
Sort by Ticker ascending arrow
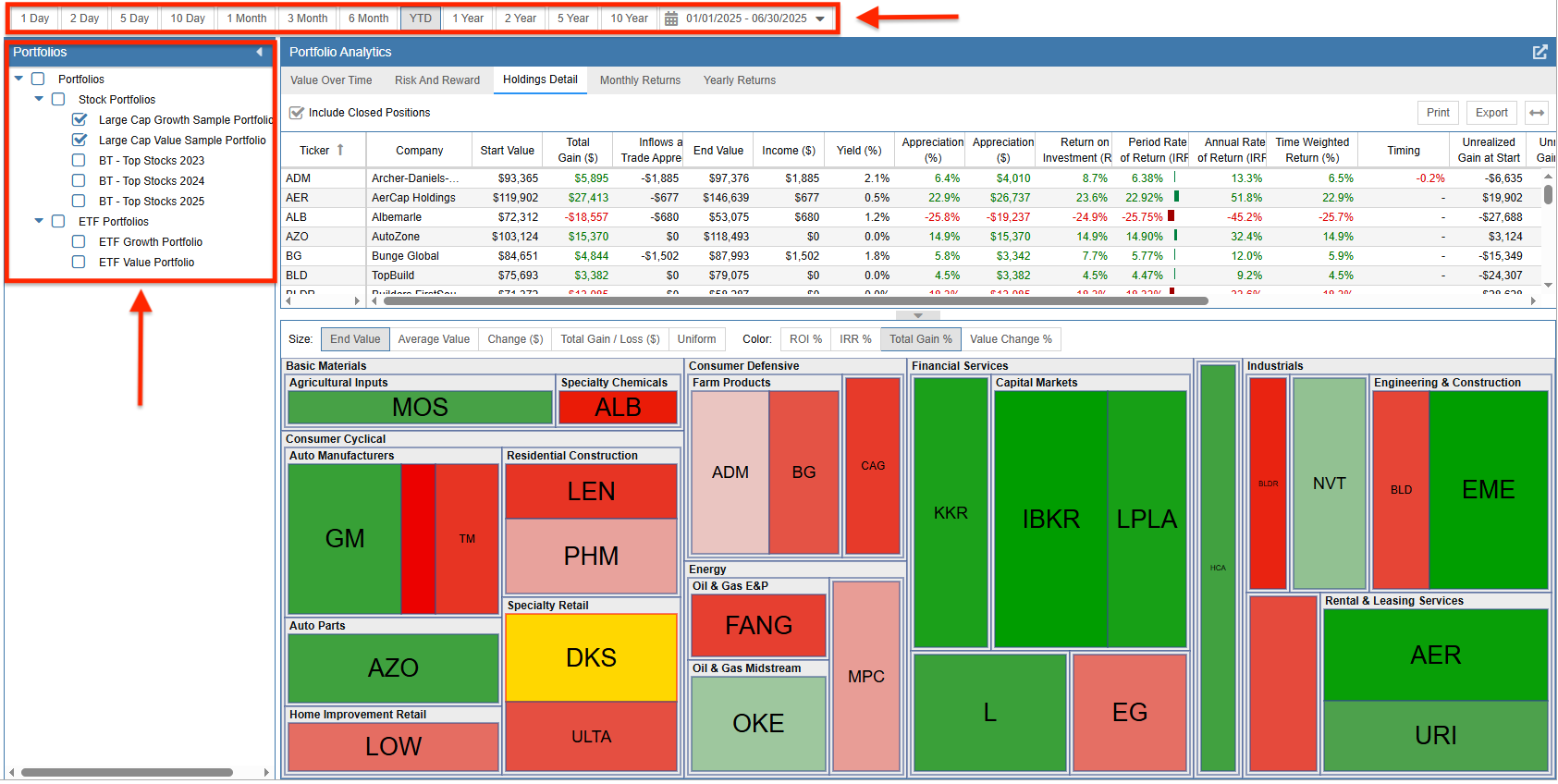340,150
